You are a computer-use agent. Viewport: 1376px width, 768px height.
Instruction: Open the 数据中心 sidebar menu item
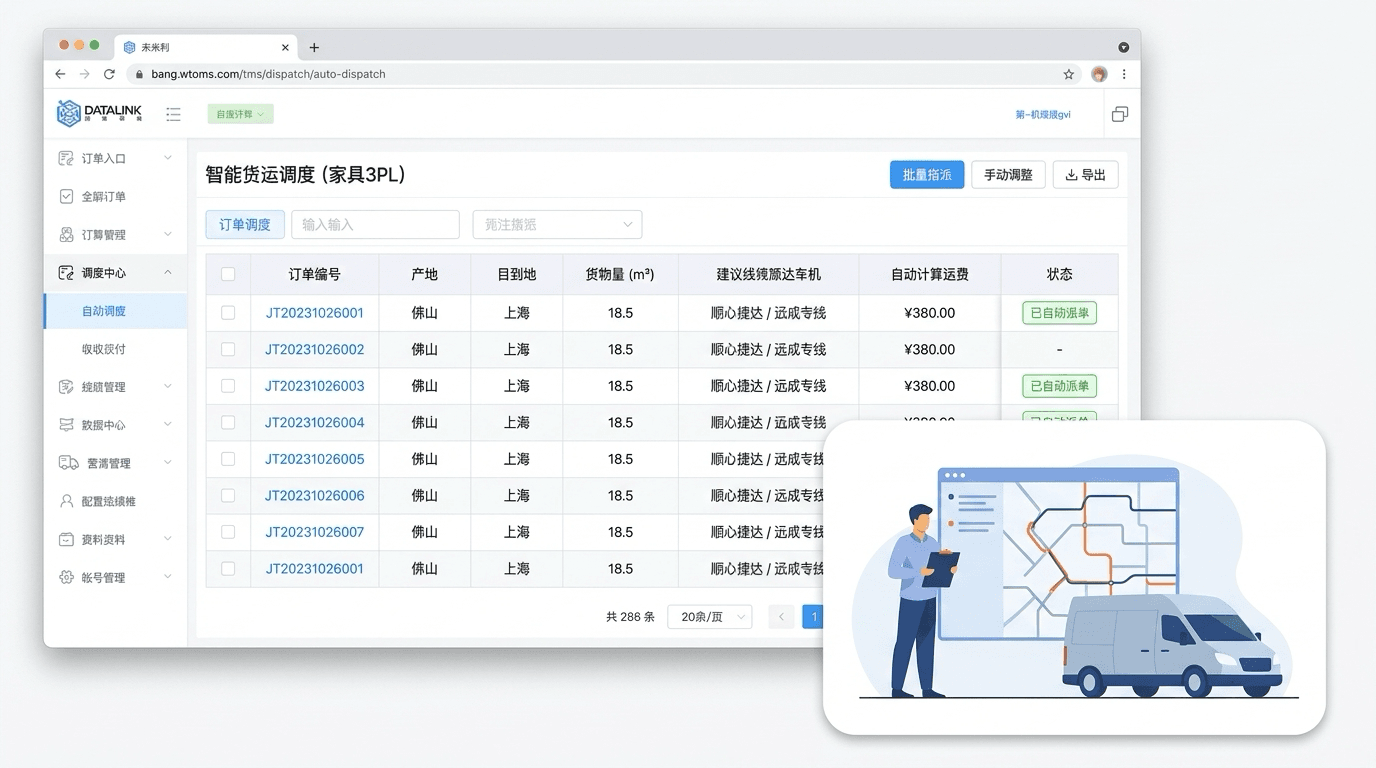tap(115, 425)
